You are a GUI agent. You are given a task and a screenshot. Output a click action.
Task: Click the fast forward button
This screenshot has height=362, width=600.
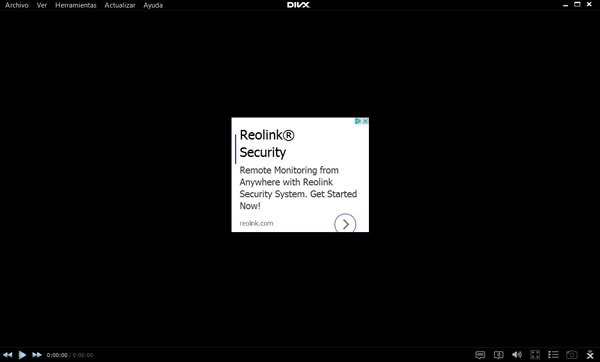37,355
